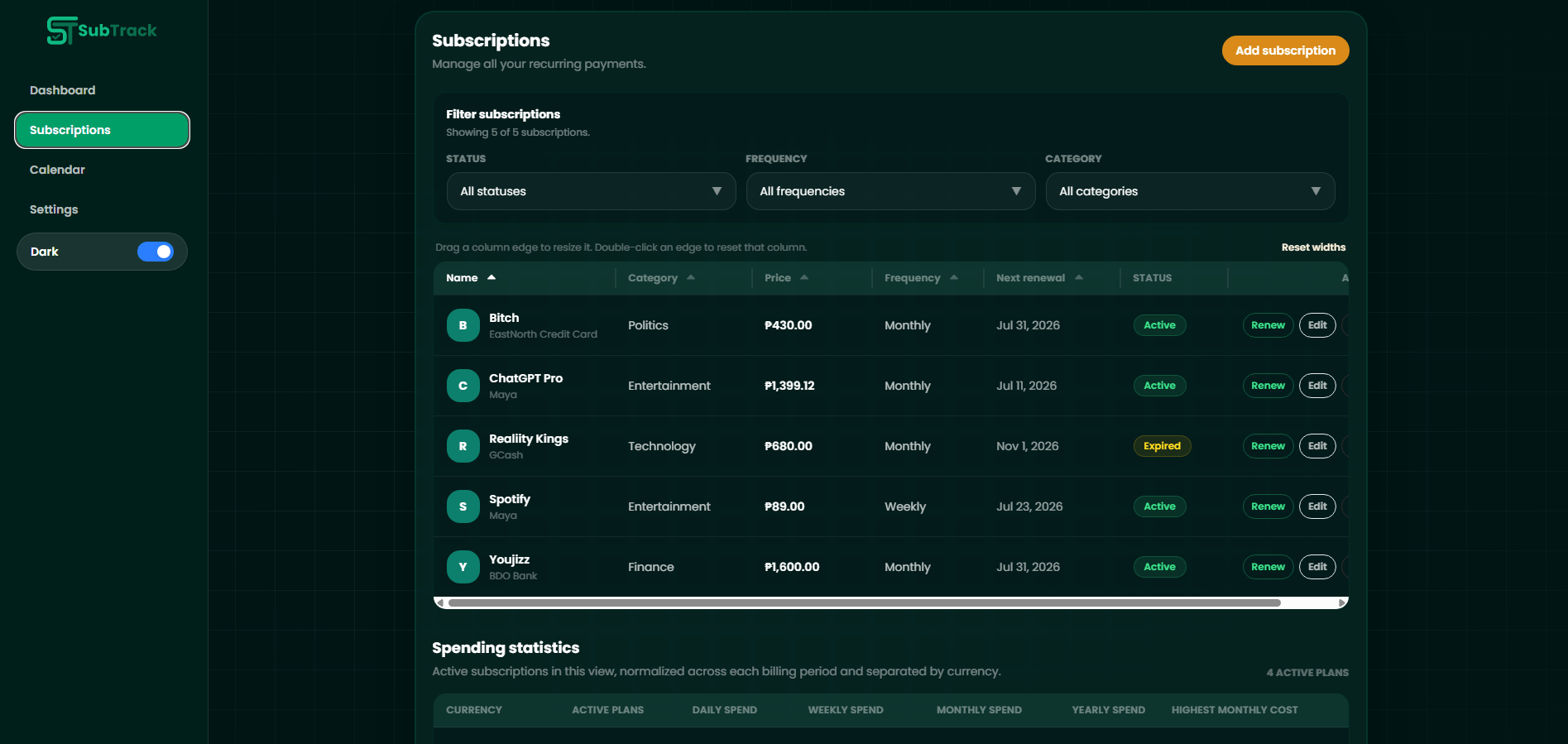Click the BDO Bank payment label
The width and height of the screenshot is (1568, 744).
click(x=513, y=576)
